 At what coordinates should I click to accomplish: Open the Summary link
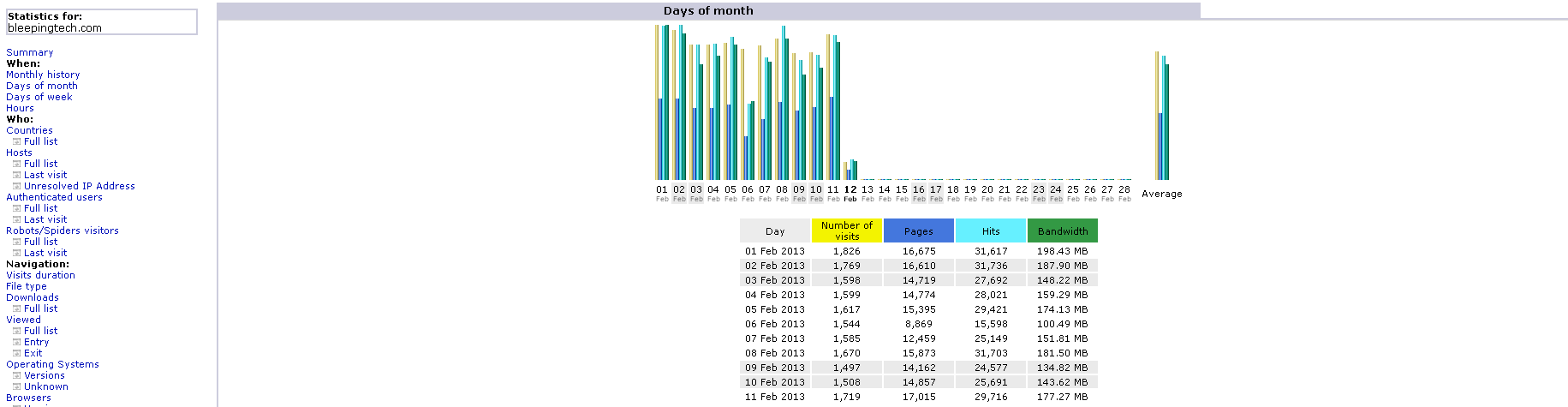pyautogui.click(x=29, y=52)
